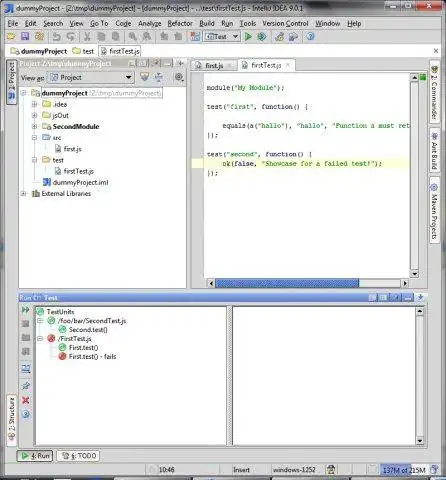Open the 2: Structure side tool window
The image size is (446, 480).
coord(12,420)
